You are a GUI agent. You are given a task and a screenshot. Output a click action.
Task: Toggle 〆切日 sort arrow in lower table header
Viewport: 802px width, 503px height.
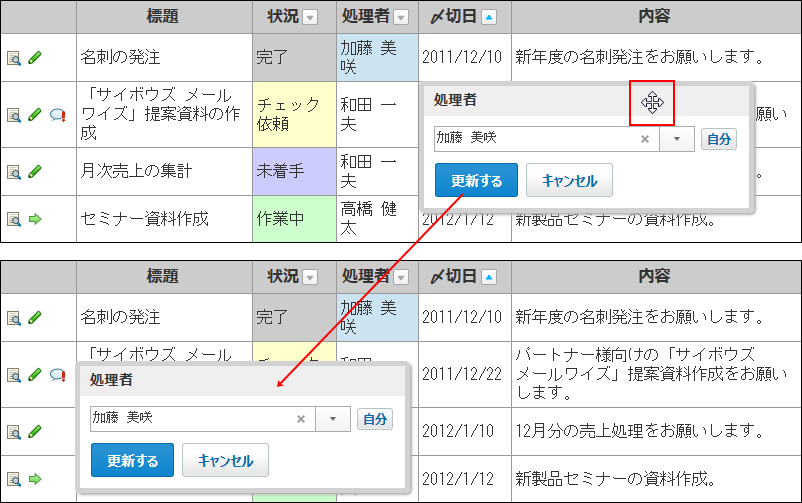489,277
